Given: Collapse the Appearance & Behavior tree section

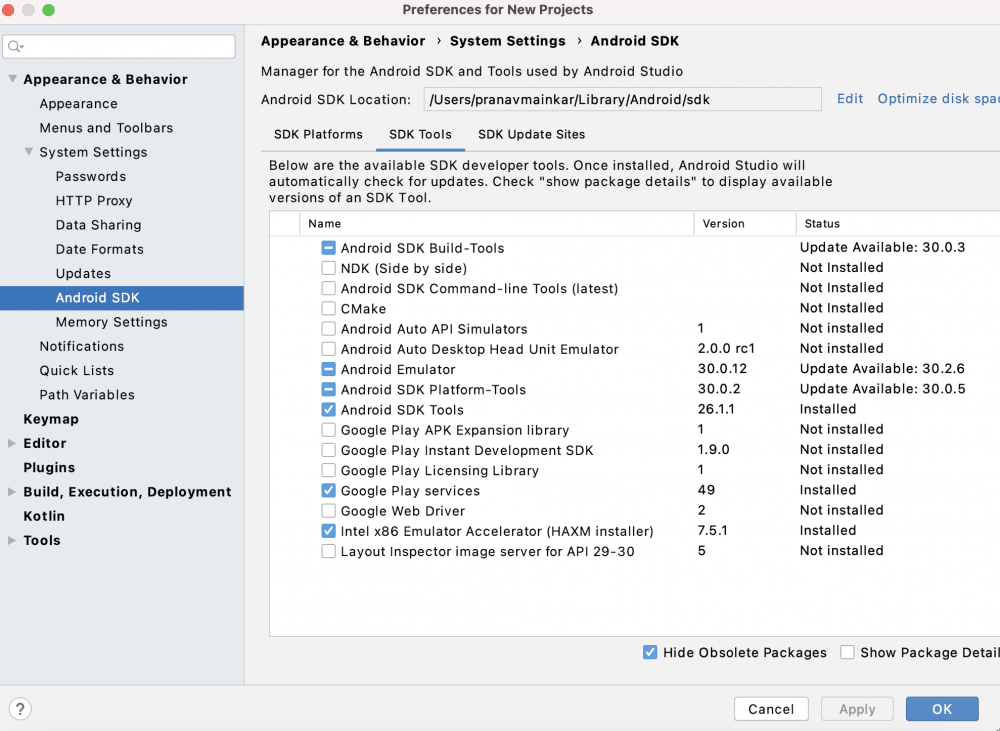Looking at the screenshot, I should point(13,79).
